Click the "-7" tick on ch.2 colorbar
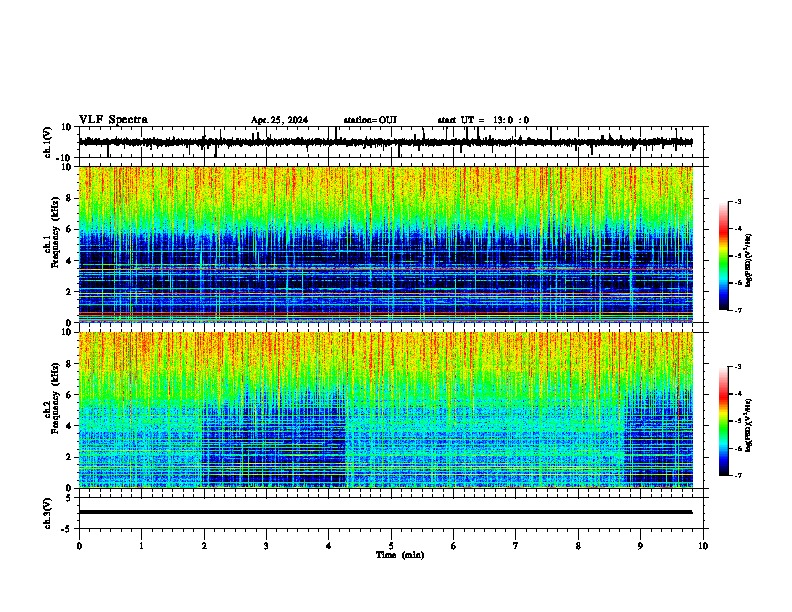Viewport: 792px width, 612px height. pyautogui.click(x=737, y=475)
